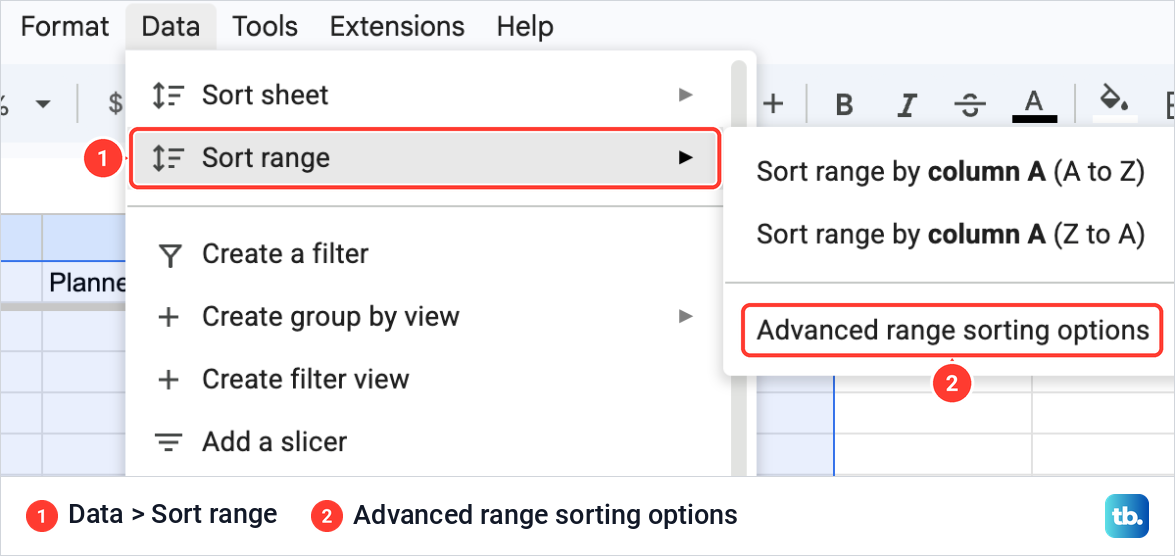Open the Format menu

65,27
